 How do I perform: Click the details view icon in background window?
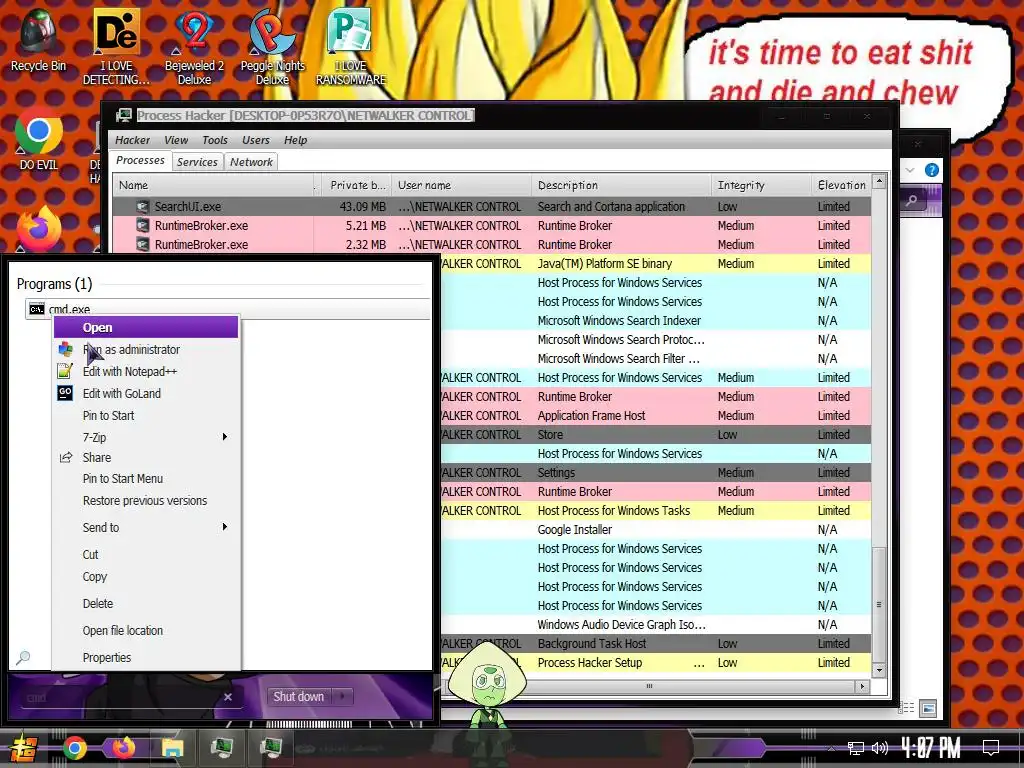[907, 708]
